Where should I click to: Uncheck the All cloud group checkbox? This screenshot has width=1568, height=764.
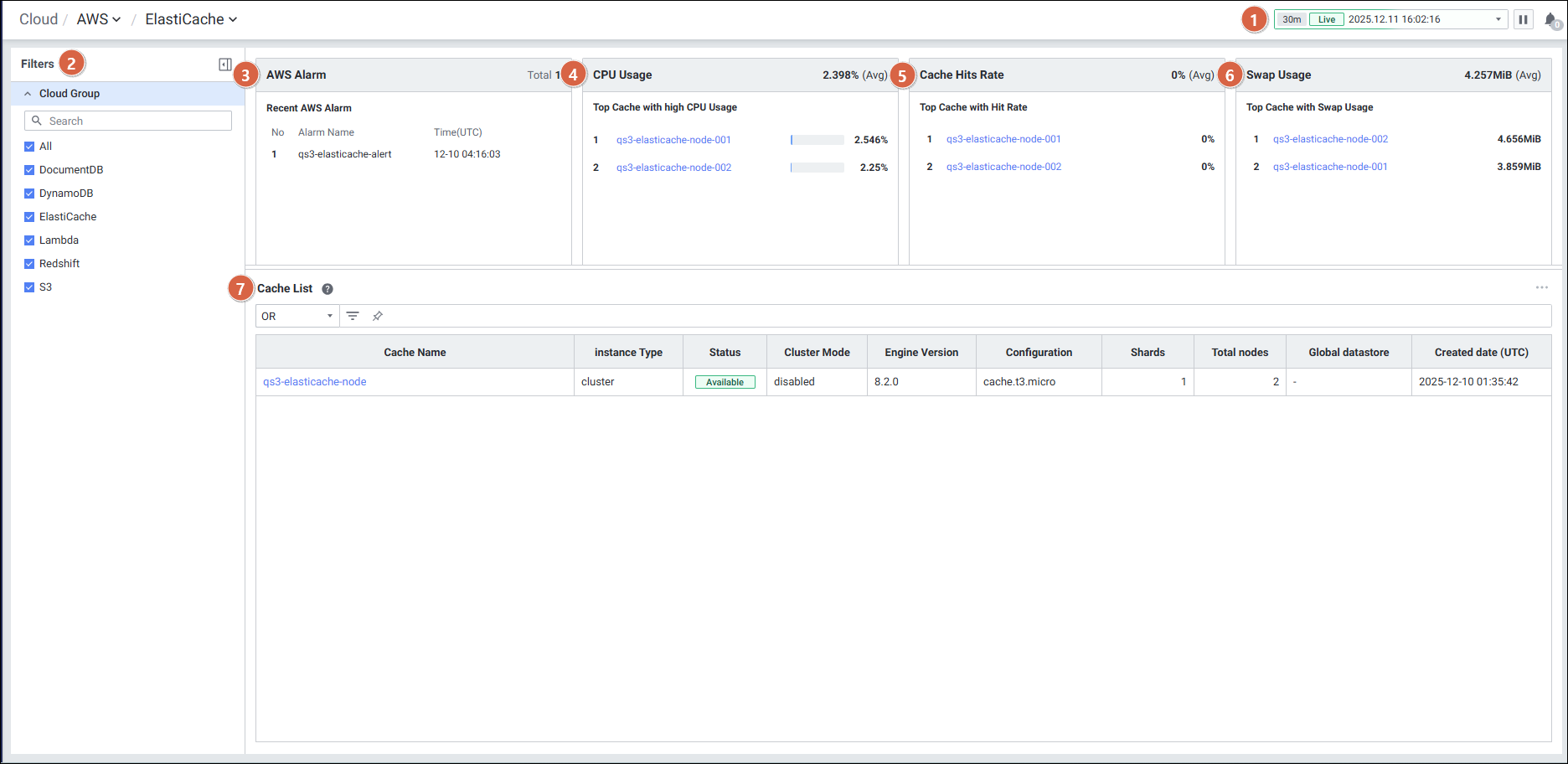pyautogui.click(x=29, y=147)
